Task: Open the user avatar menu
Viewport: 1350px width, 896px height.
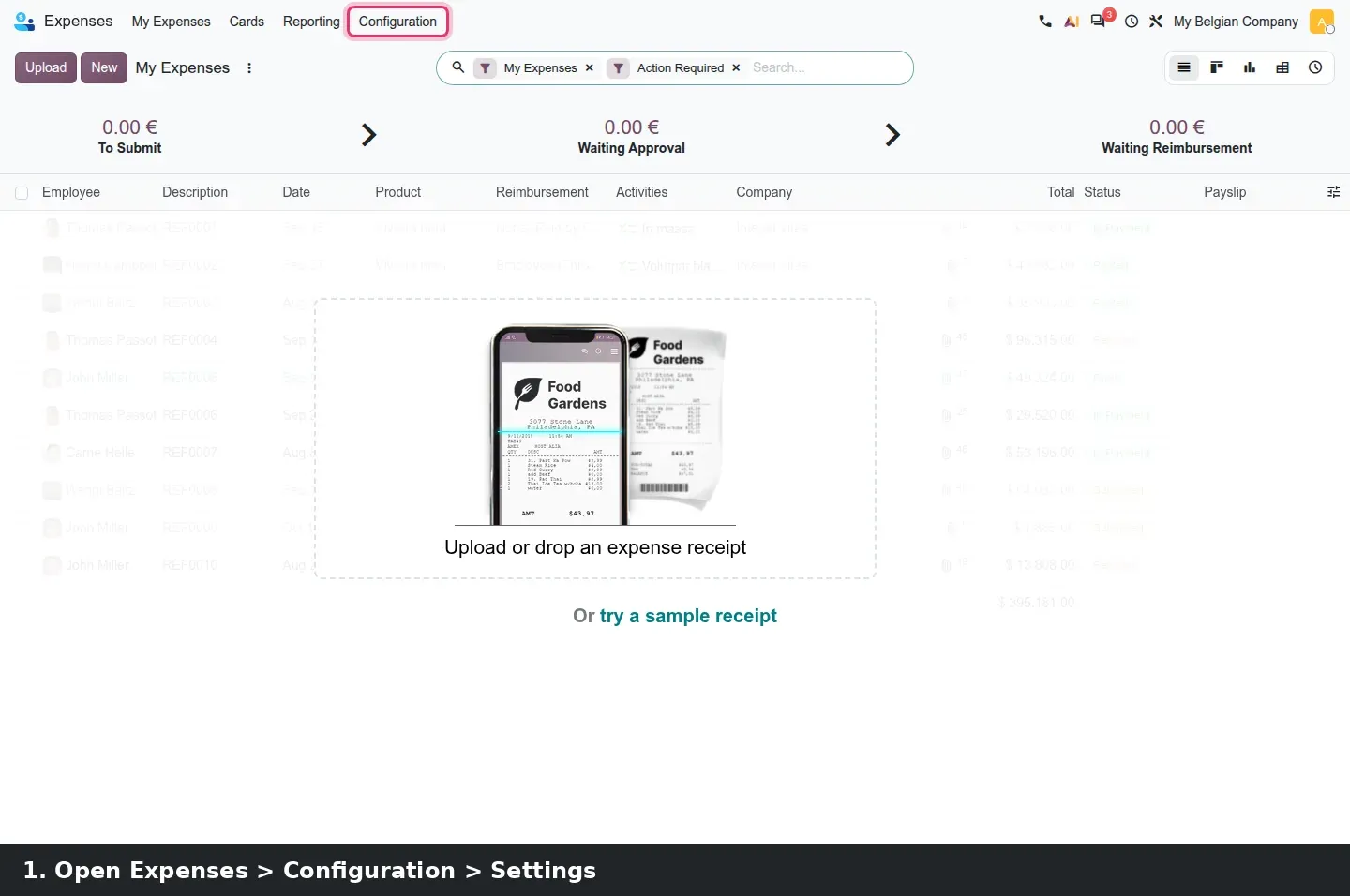Action: (1322, 22)
